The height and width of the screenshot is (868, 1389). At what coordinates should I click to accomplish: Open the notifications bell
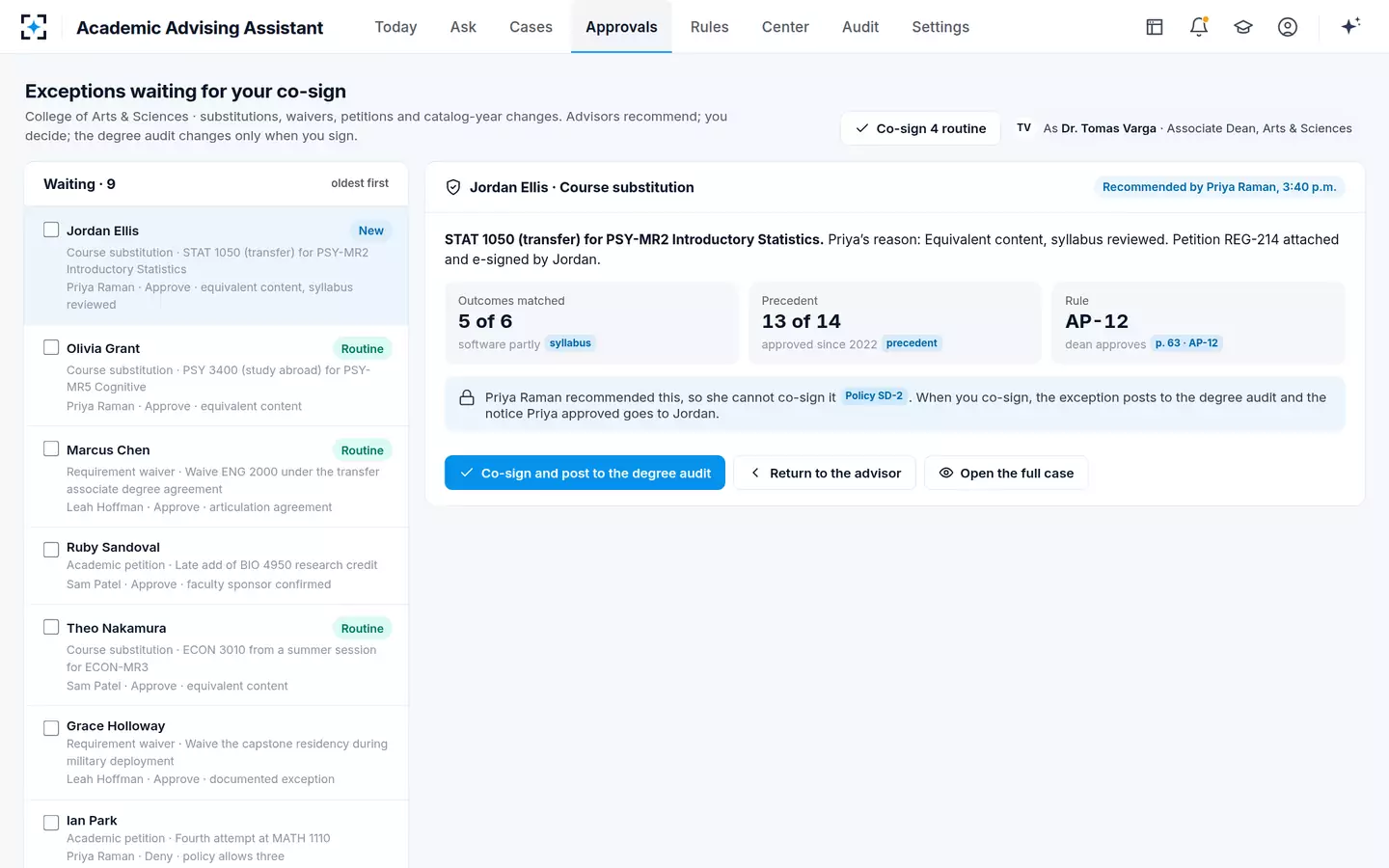[1199, 27]
